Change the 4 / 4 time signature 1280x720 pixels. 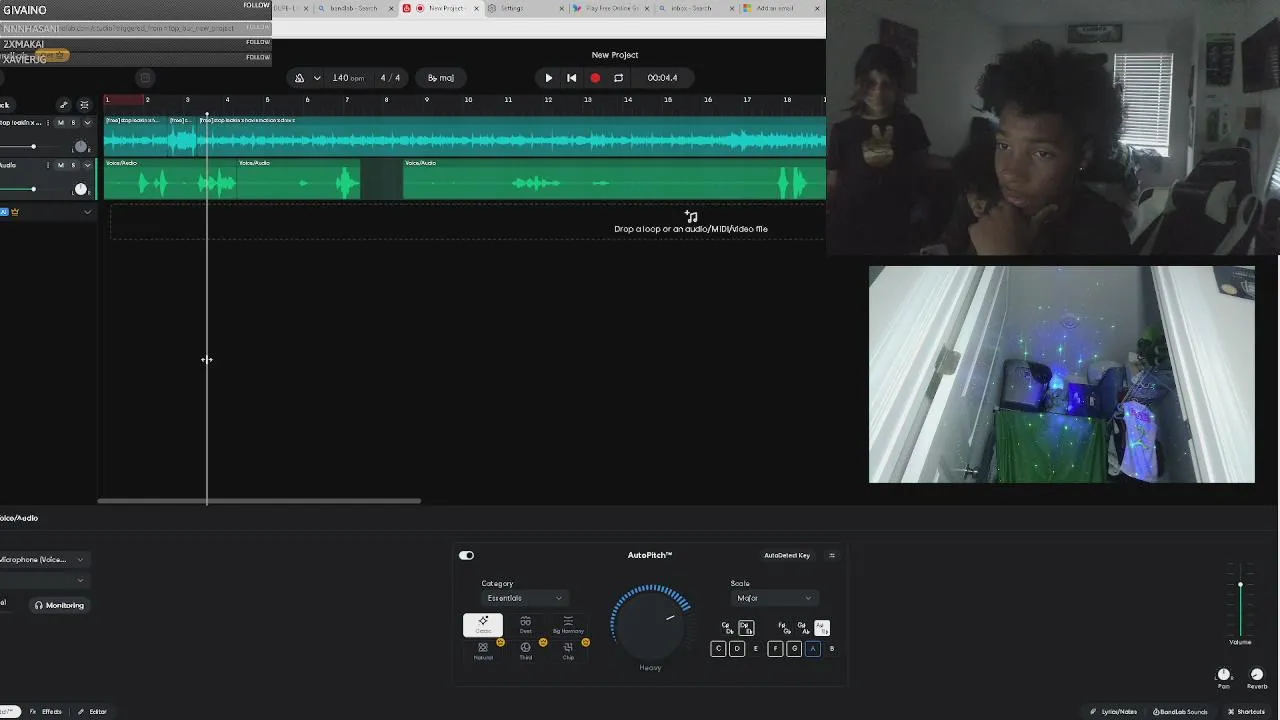click(390, 78)
